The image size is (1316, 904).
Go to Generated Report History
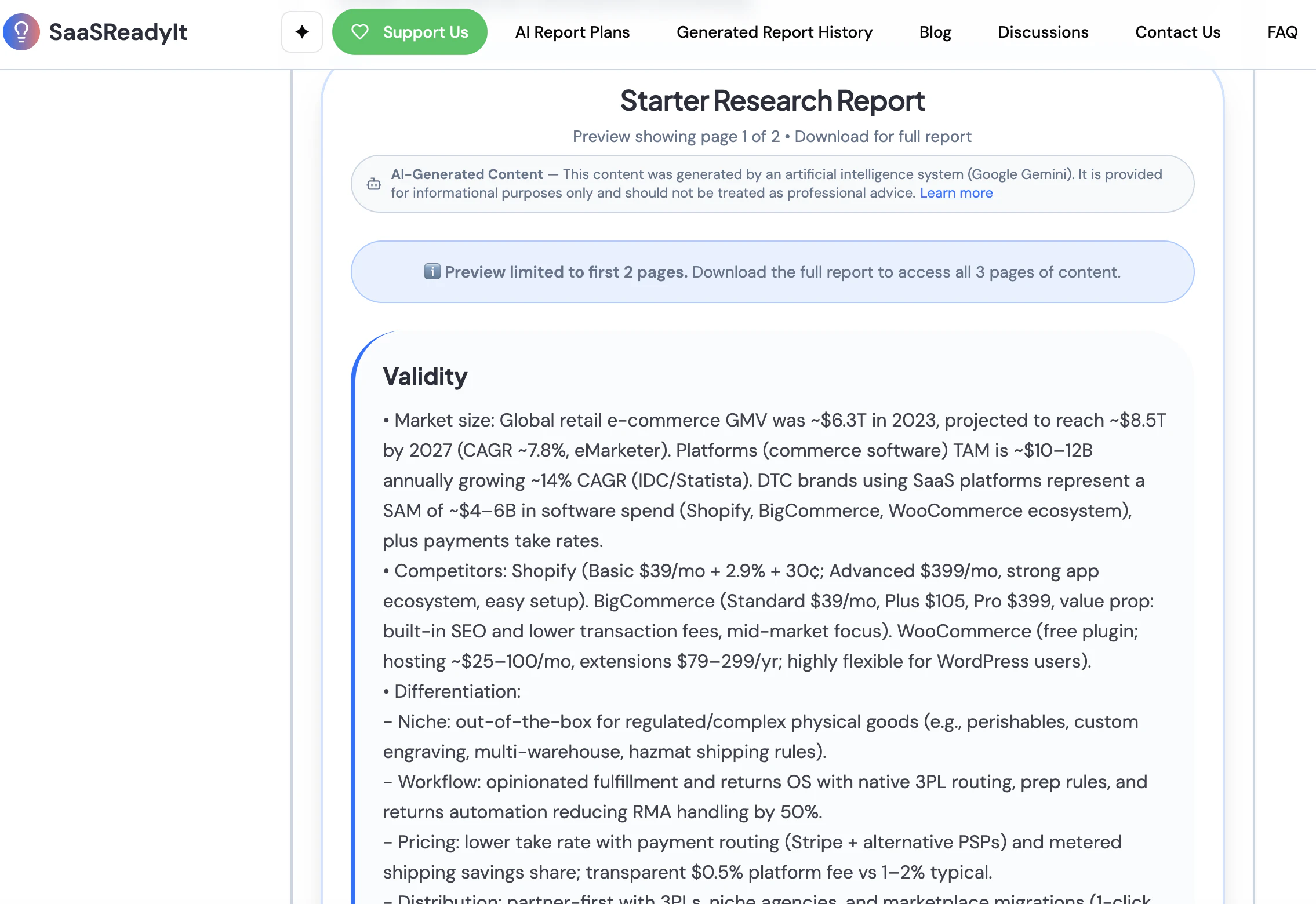[775, 32]
